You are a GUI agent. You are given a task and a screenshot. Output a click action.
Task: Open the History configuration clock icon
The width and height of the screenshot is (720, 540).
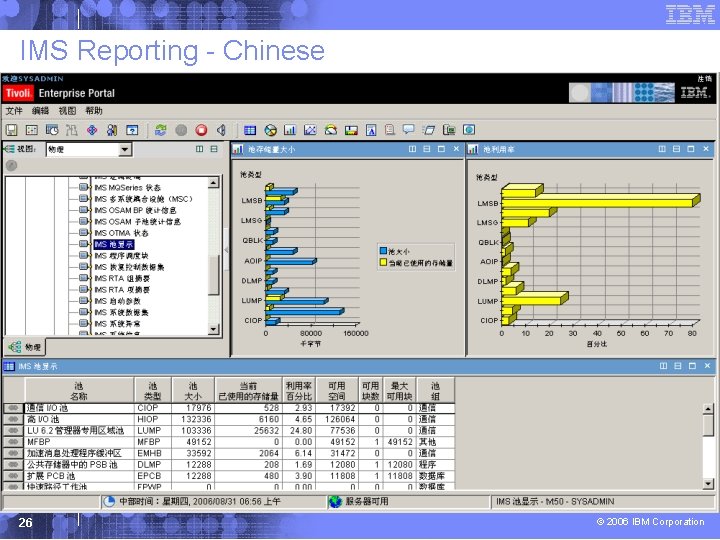tap(52, 130)
